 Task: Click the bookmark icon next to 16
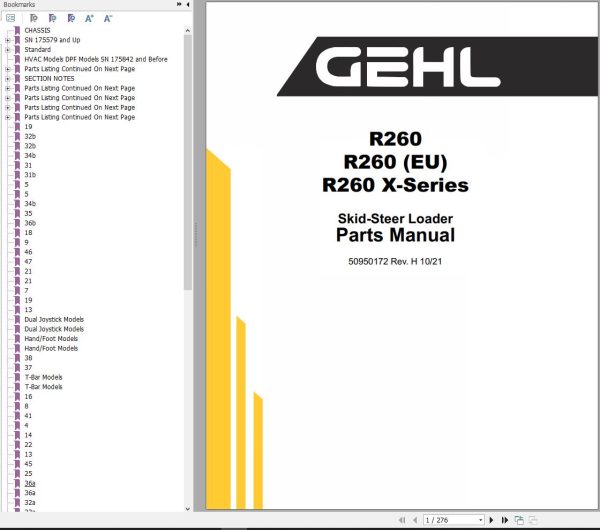tap(17, 397)
